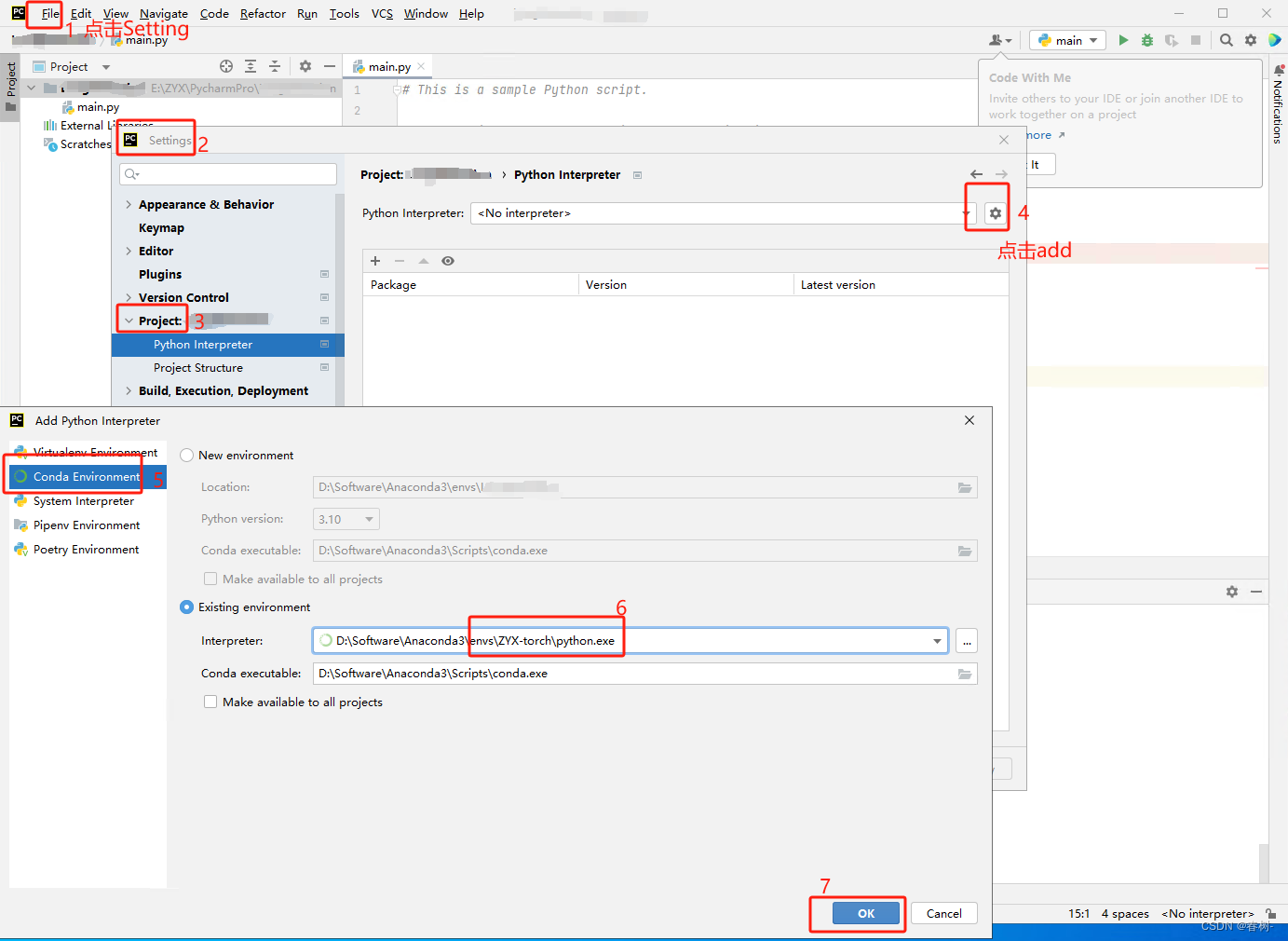Click interpreter gear icon to add
The image size is (1288, 941).
[996, 213]
